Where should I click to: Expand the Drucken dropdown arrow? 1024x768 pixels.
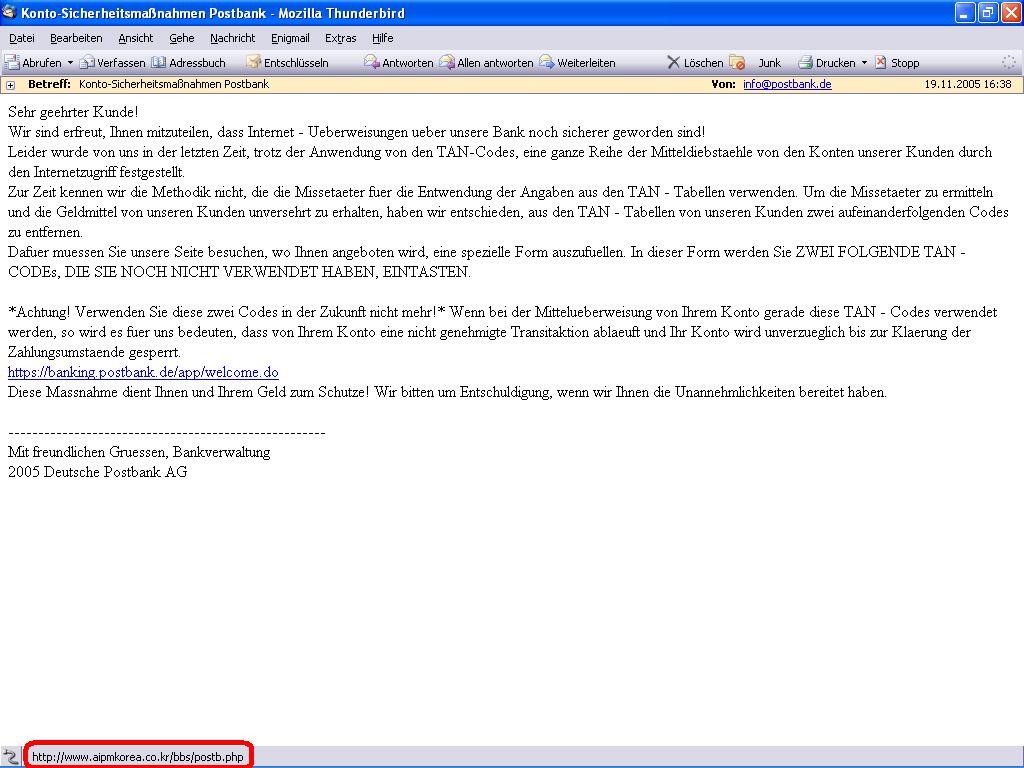click(x=864, y=63)
